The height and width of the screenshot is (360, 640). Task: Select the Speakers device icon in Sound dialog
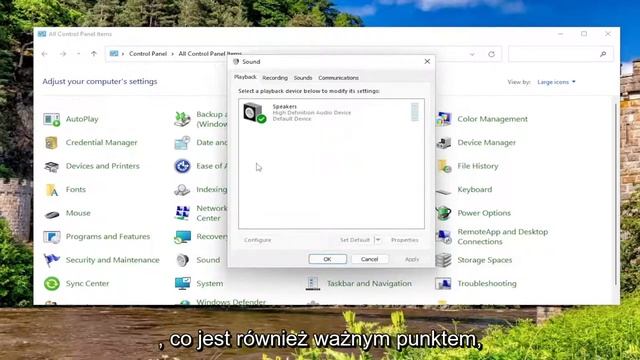click(254, 113)
